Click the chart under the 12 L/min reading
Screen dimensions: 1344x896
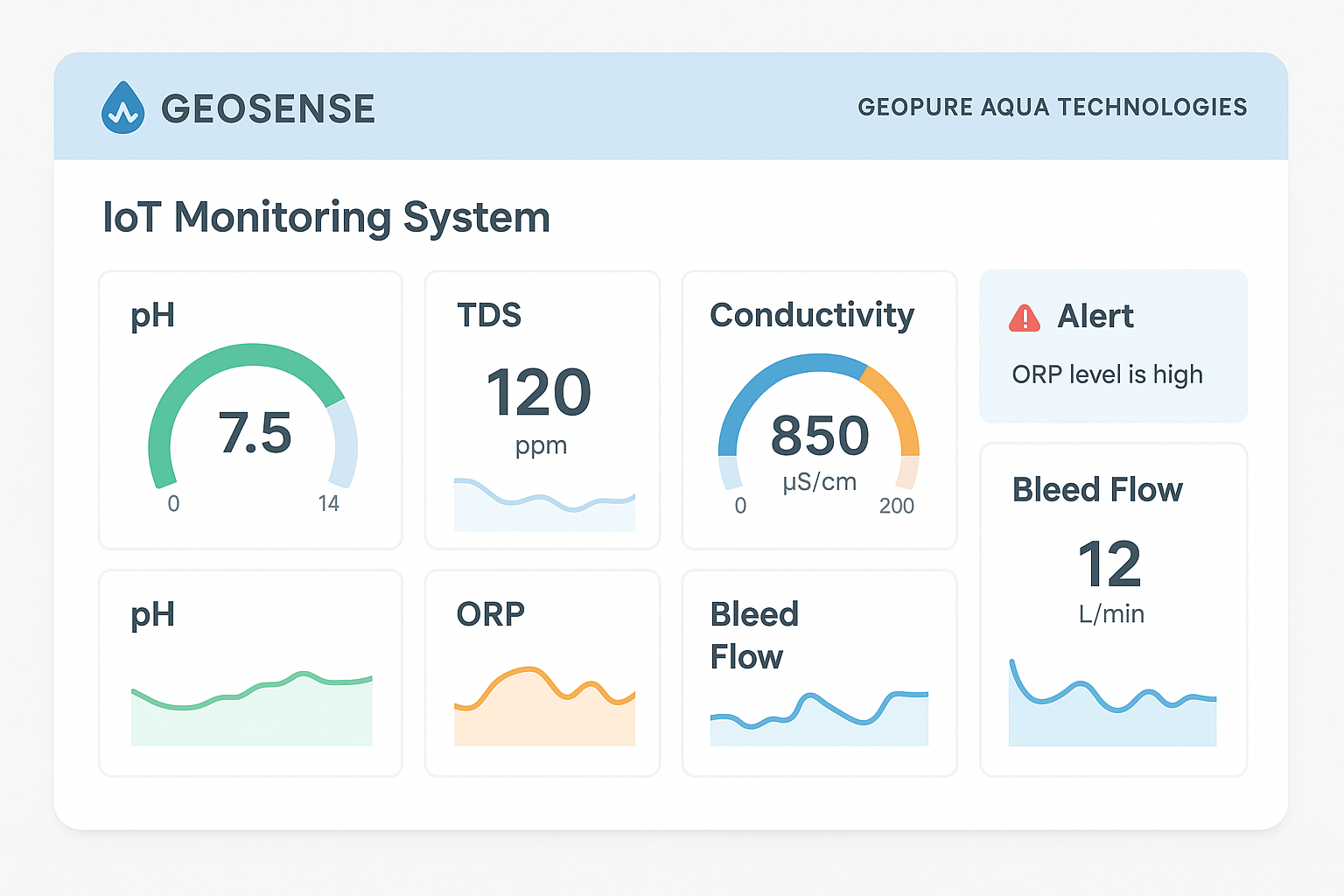[x=1112, y=710]
